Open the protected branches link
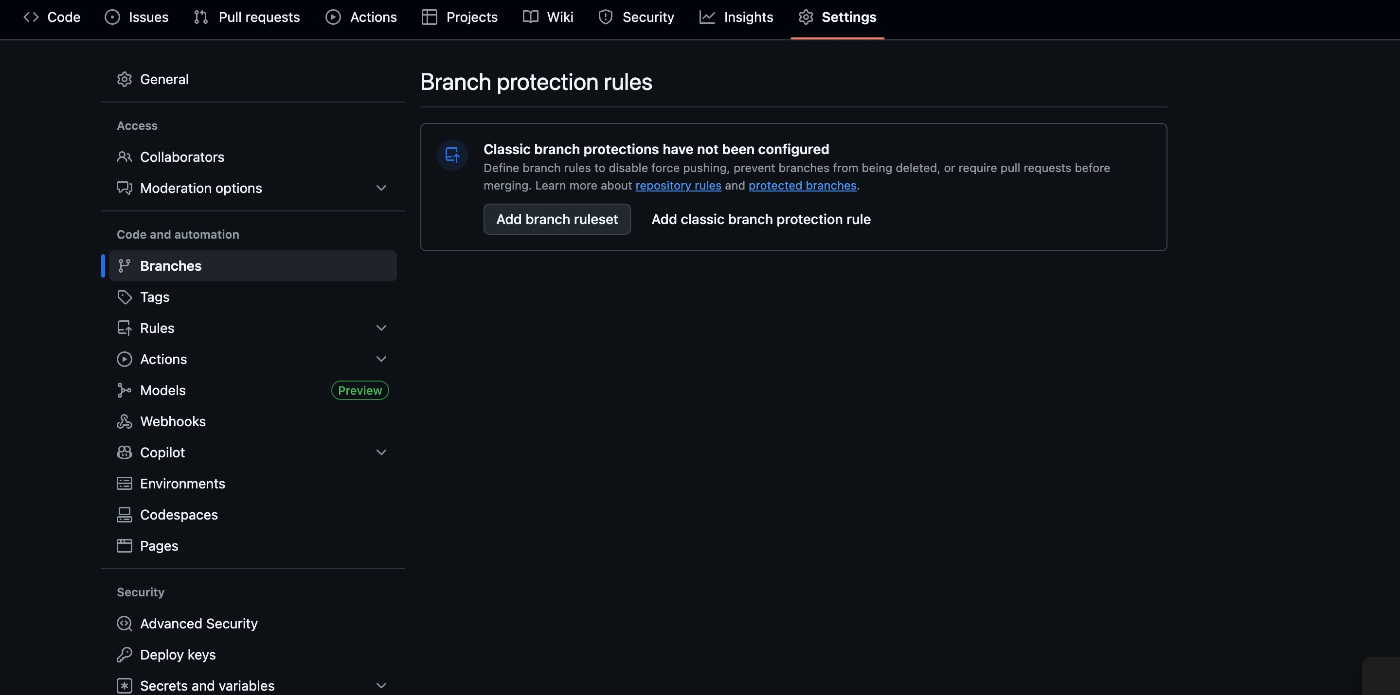 click(x=802, y=185)
